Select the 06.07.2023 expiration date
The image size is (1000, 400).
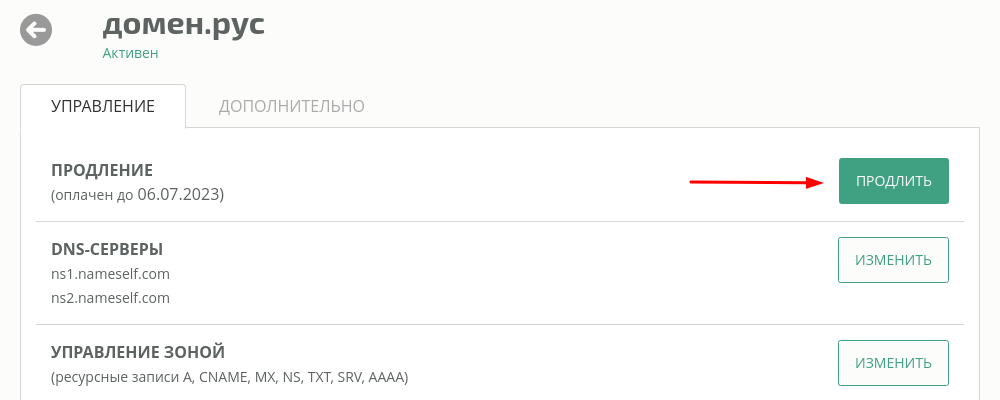tap(179, 195)
